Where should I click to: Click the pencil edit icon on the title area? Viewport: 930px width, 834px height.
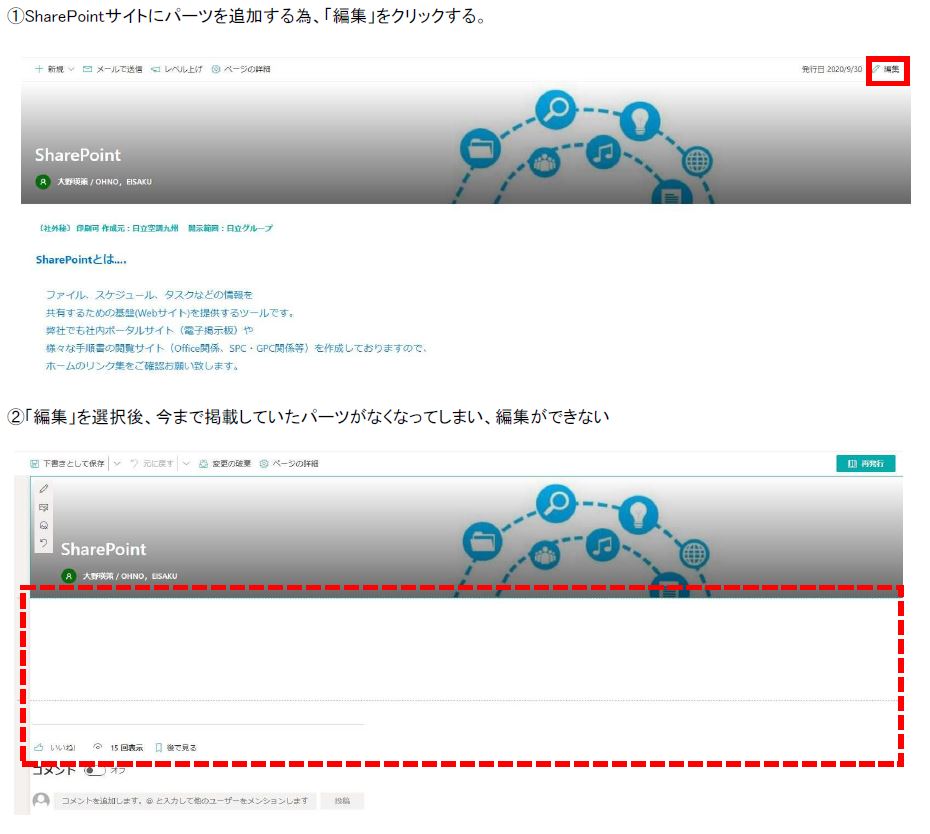click(x=43, y=489)
